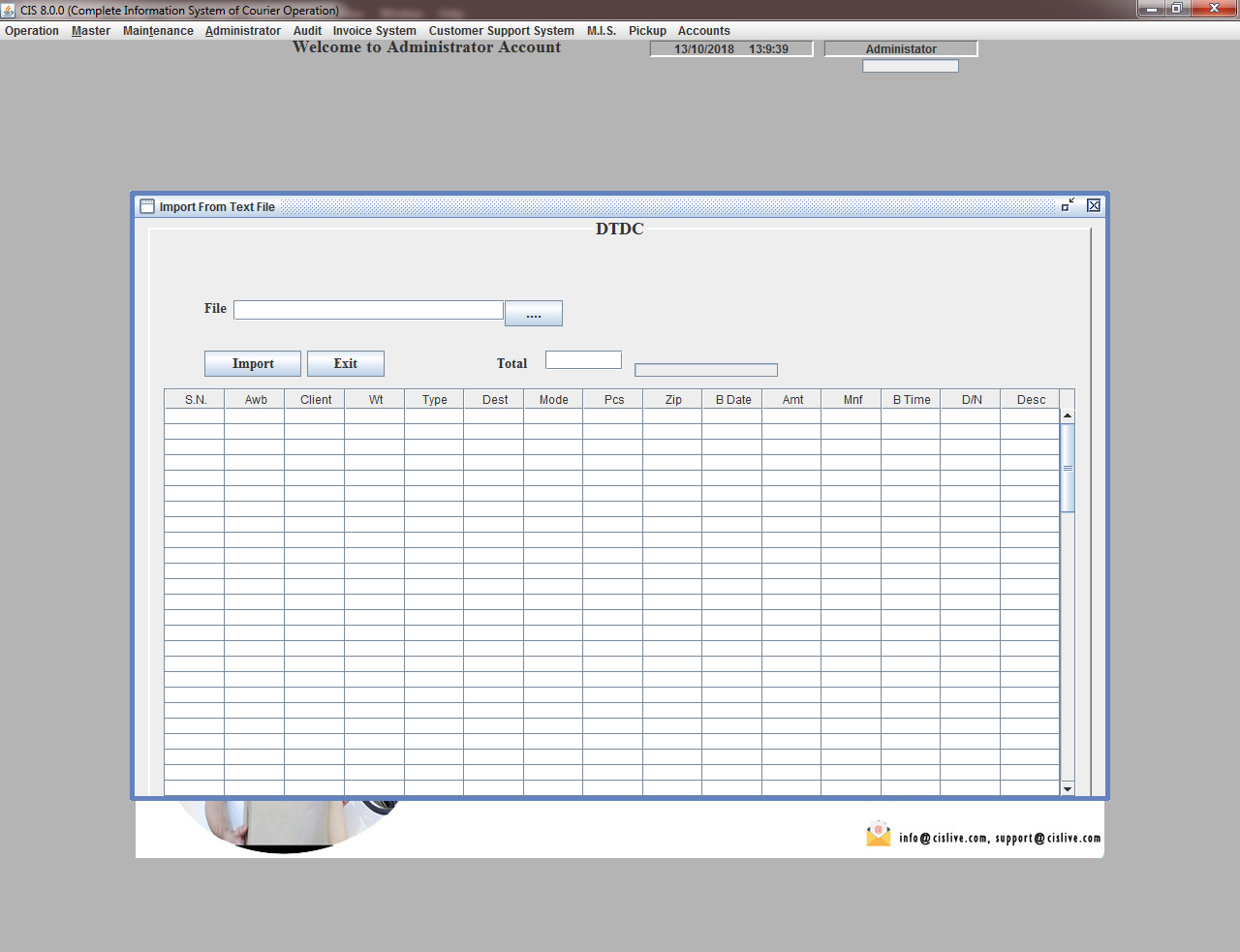Open the M.I.S. menu
This screenshot has width=1240, height=952.
coord(602,31)
